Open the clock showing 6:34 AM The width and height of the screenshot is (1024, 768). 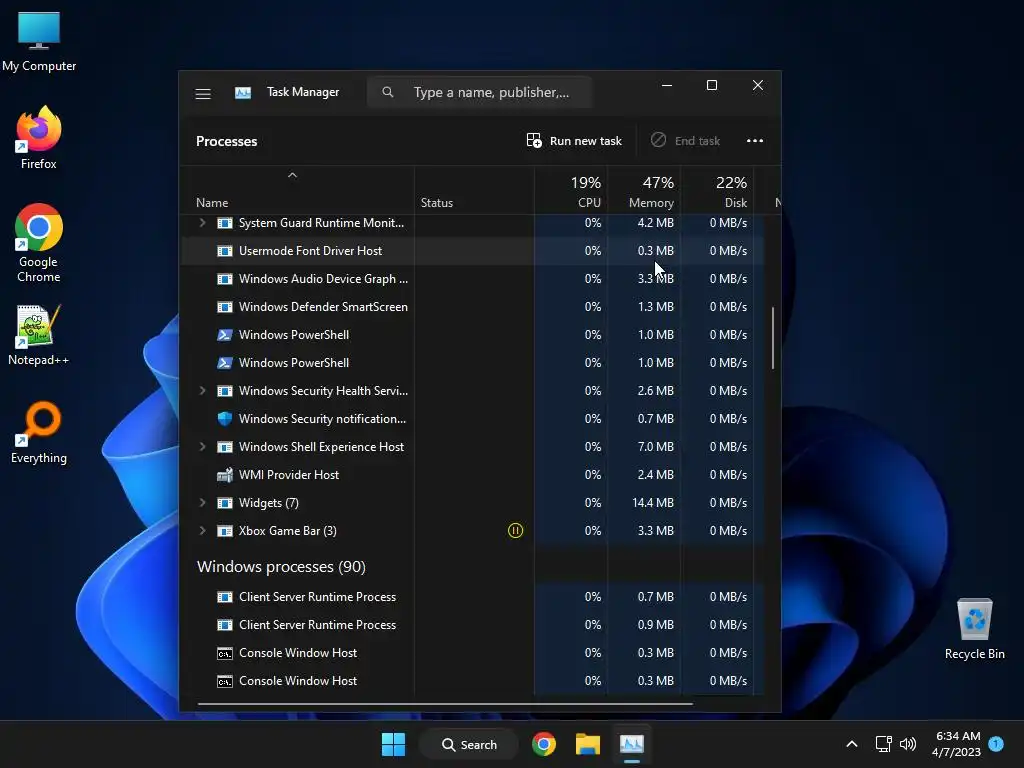[957, 744]
